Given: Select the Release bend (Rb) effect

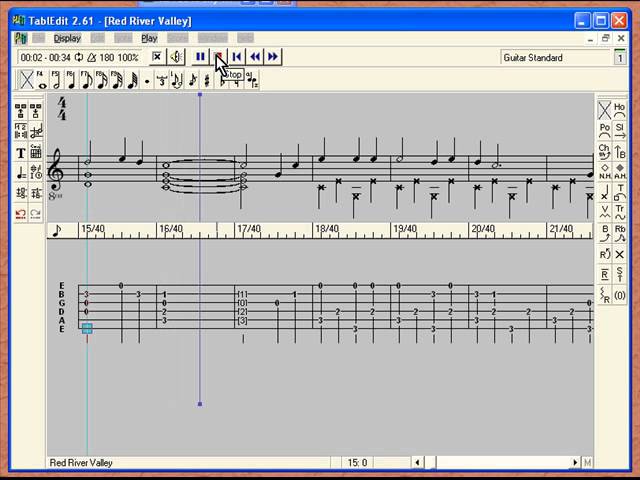Looking at the screenshot, I should coord(619,233).
